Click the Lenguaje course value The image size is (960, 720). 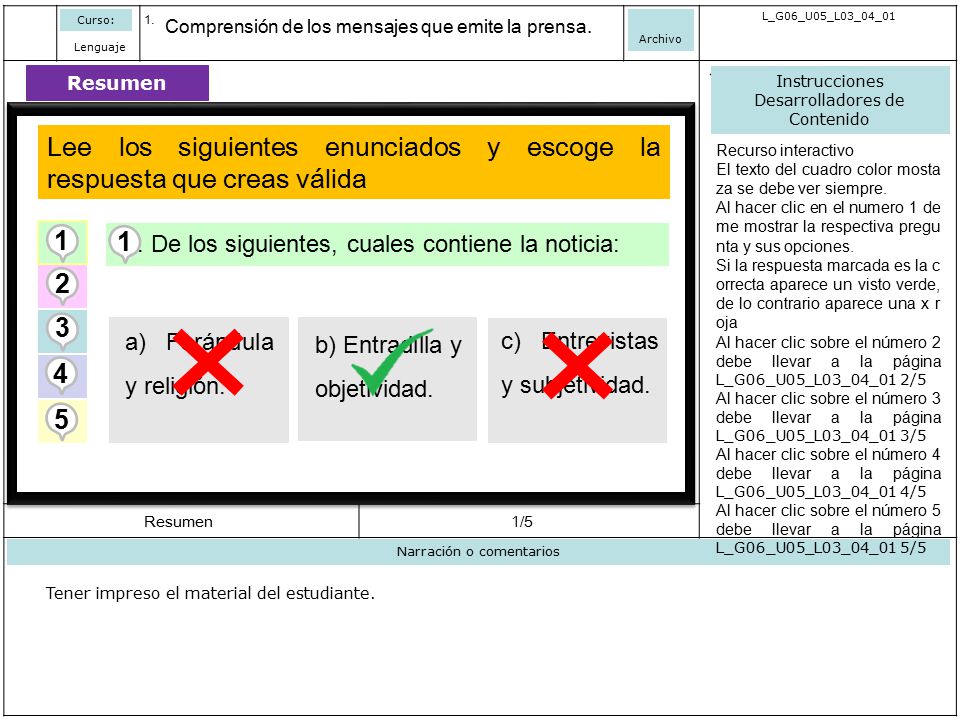click(x=100, y=47)
